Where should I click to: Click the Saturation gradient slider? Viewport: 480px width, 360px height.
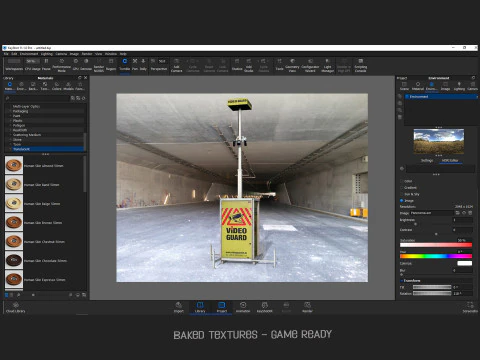pos(436,245)
